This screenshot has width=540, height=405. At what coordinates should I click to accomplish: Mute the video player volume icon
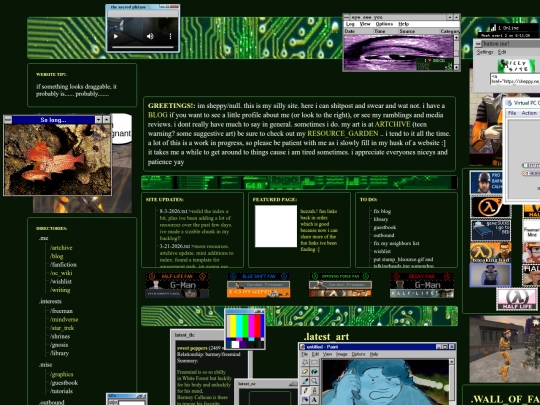tap(150, 36)
